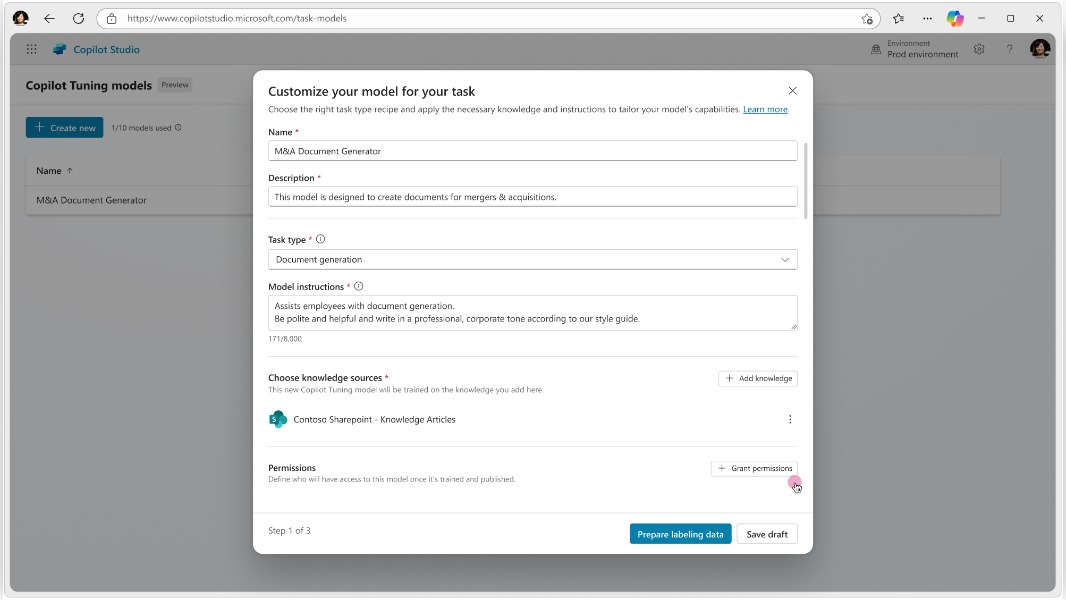Viewport: 1066px width, 600px height.
Task: Click the Prepare labeling data button
Action: click(680, 534)
